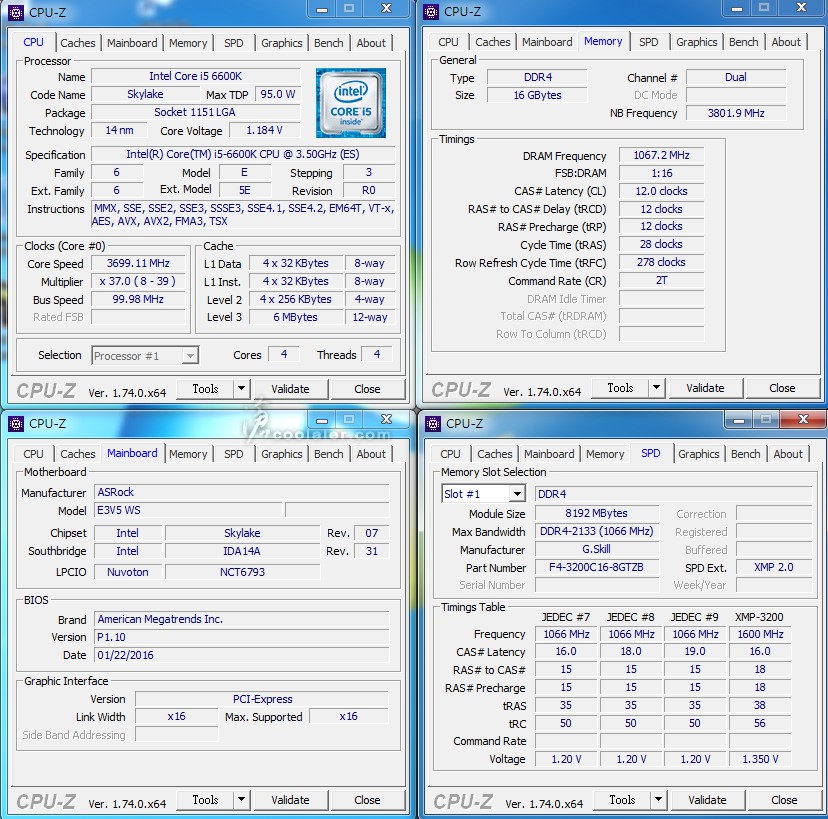The width and height of the screenshot is (828, 819).
Task: Click the motherboard Model field E3V5 WS
Action: pos(188,510)
